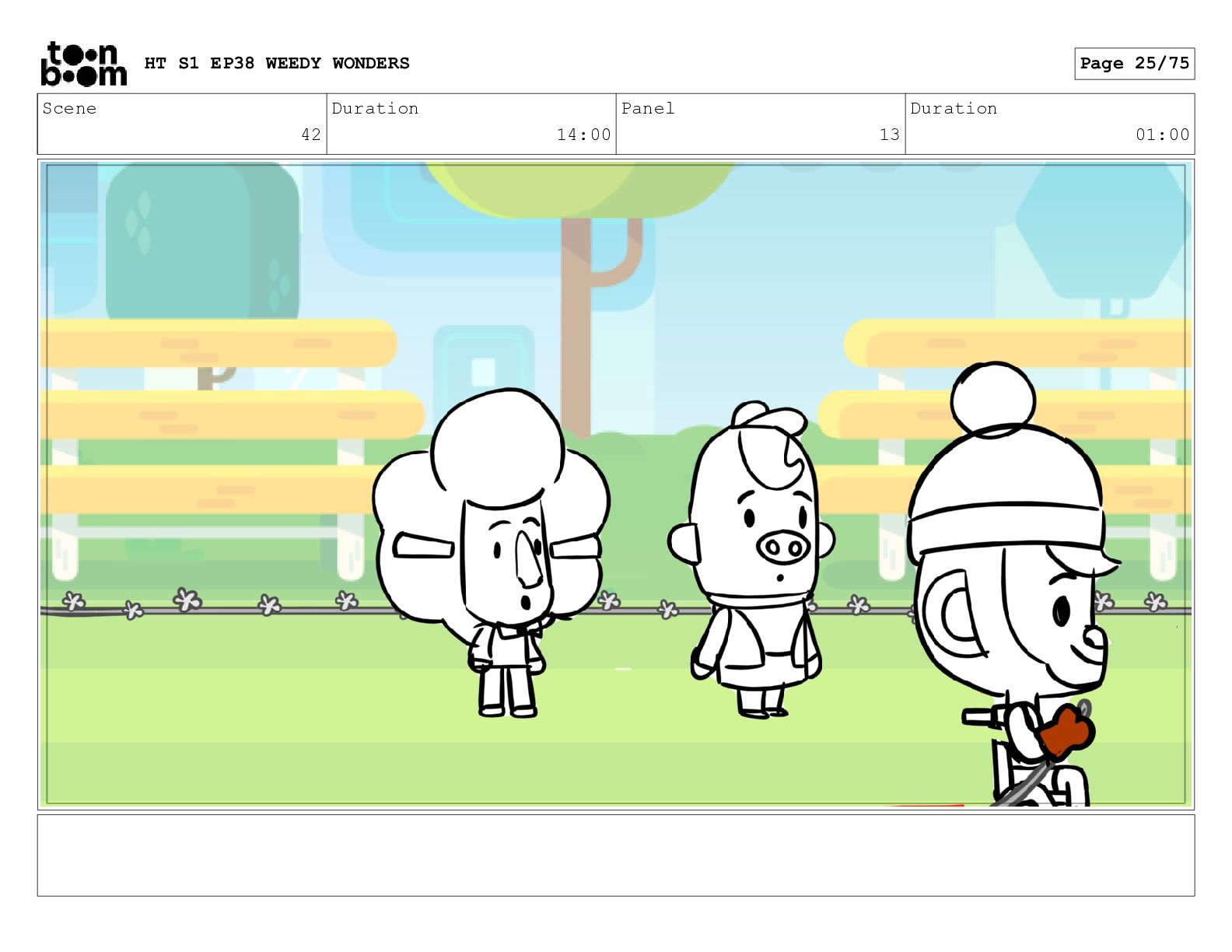Select the title 'HT S1 EP38 WEEDY WONDERS'

[277, 63]
